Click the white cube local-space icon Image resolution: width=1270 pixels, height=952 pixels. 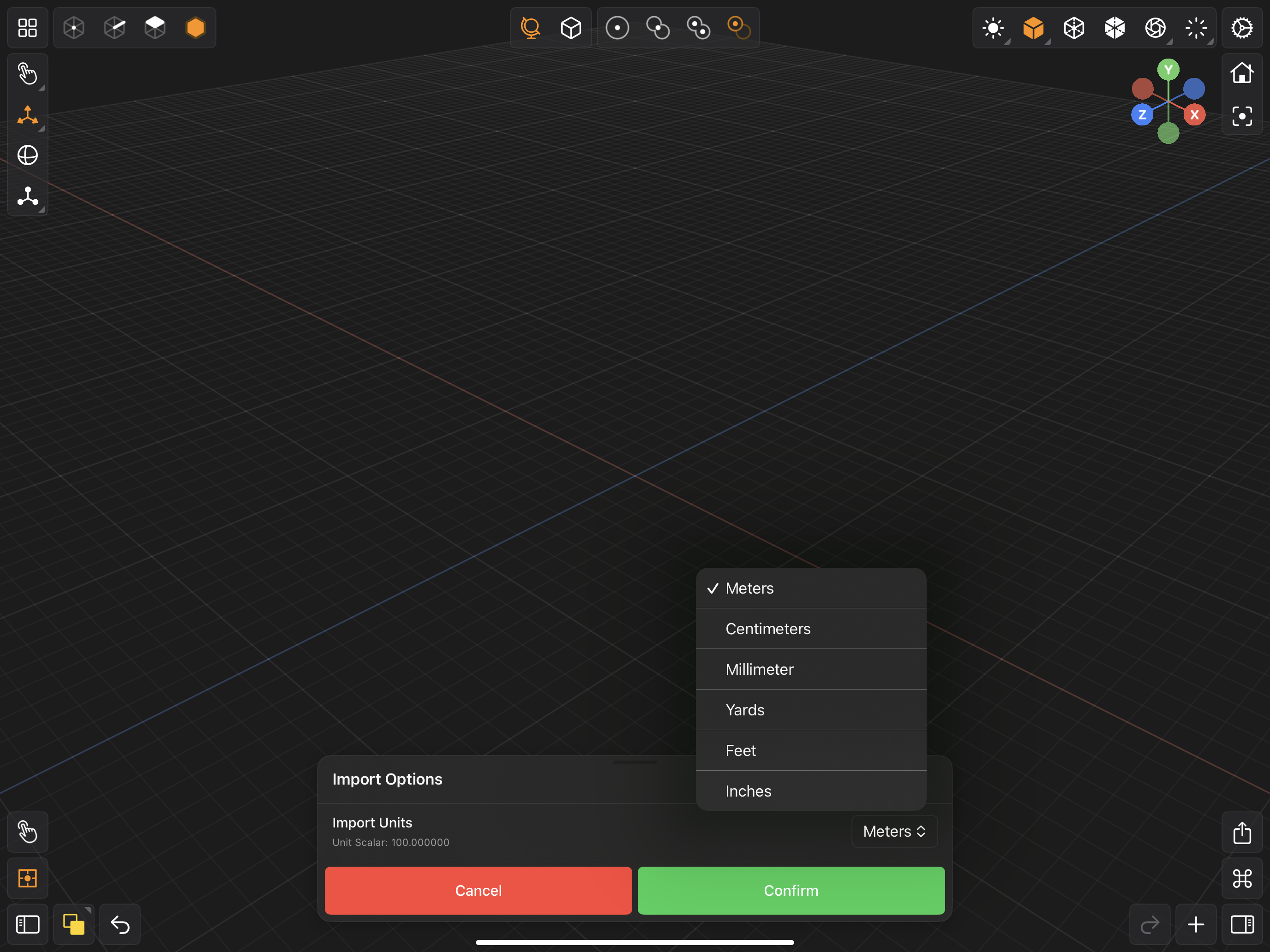571,28
